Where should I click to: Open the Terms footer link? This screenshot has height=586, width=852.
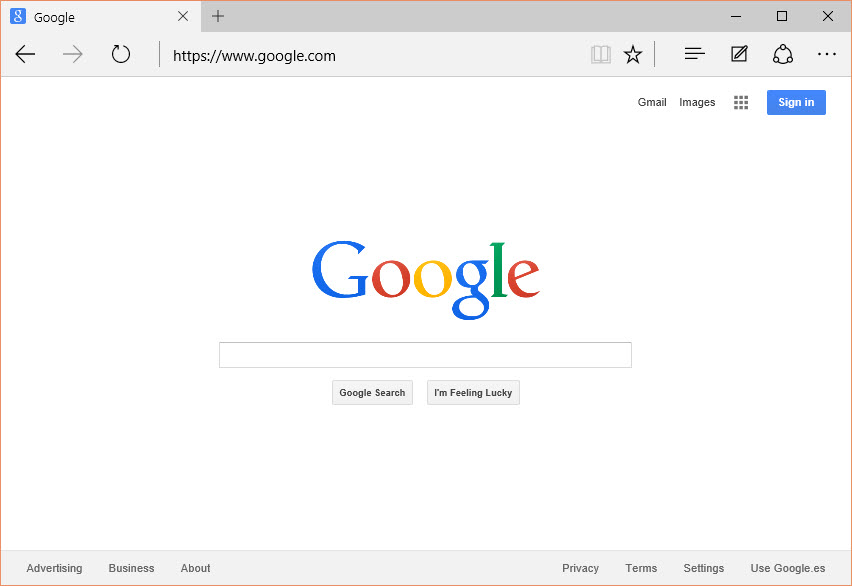point(641,568)
